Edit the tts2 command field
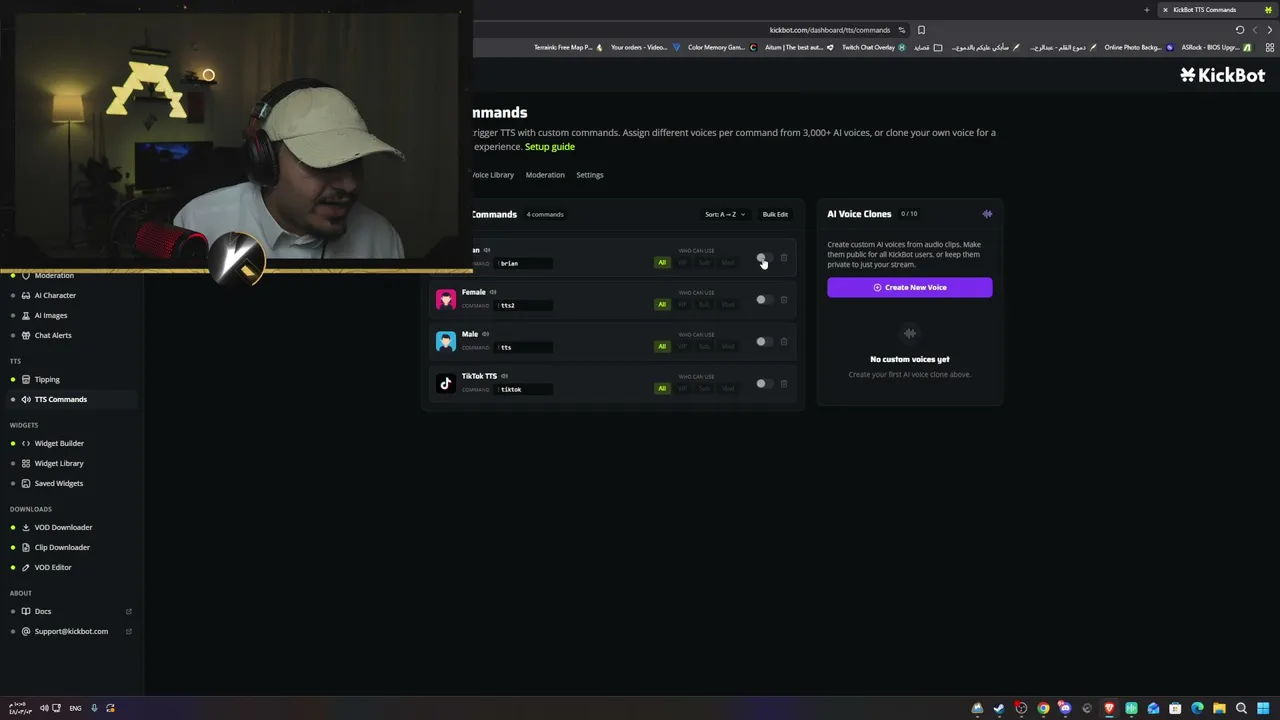Image resolution: width=1280 pixels, height=720 pixels. [524, 305]
